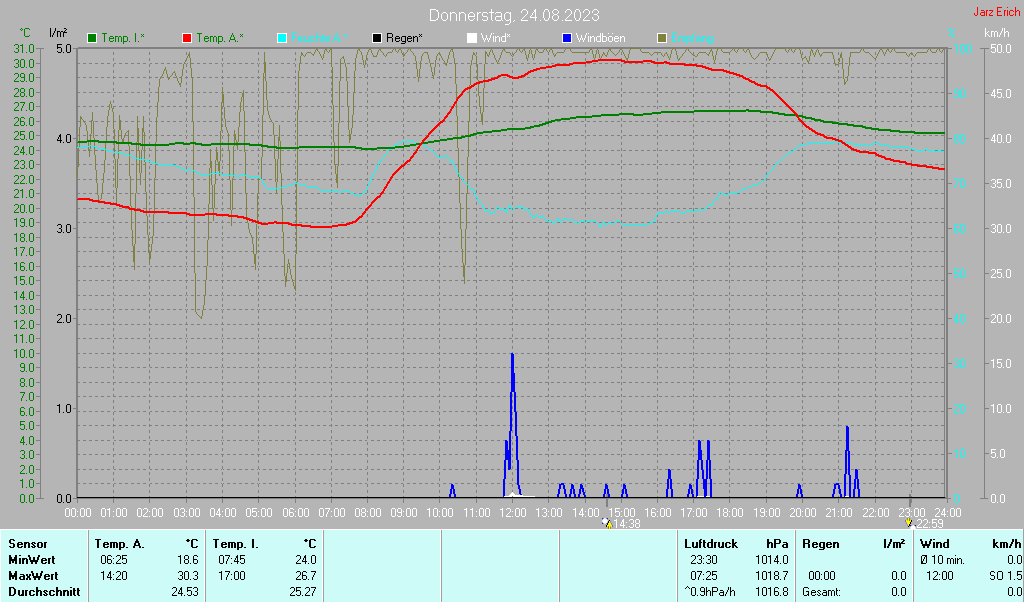Click the 18:00 tick on time axis
Image resolution: width=1024 pixels, height=602 pixels.
tap(729, 512)
